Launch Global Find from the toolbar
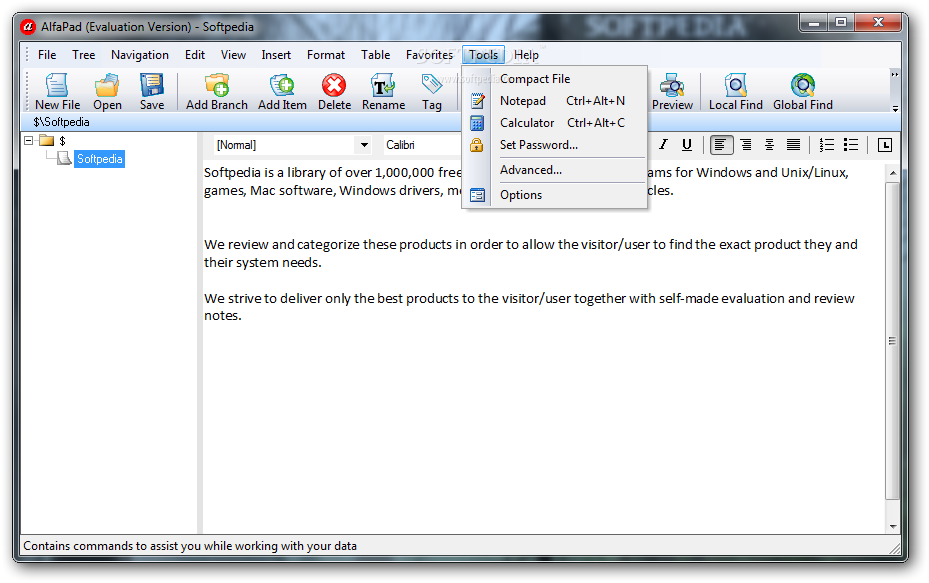 803,91
